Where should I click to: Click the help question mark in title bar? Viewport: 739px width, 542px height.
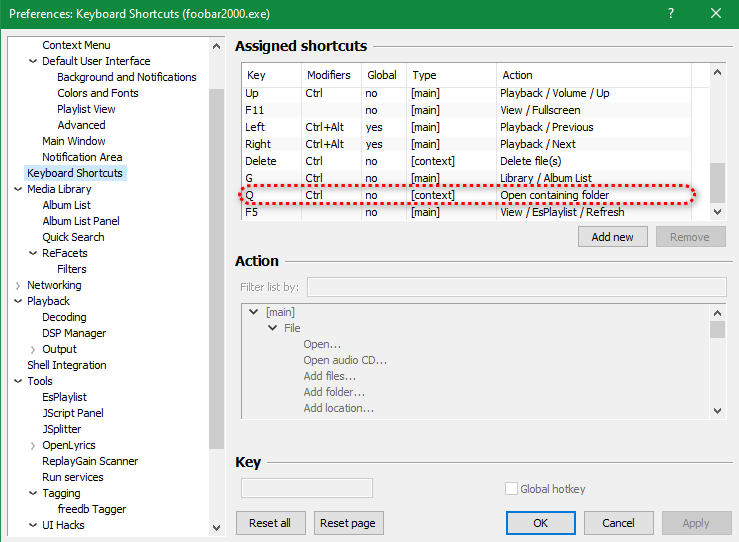pyautogui.click(x=669, y=14)
